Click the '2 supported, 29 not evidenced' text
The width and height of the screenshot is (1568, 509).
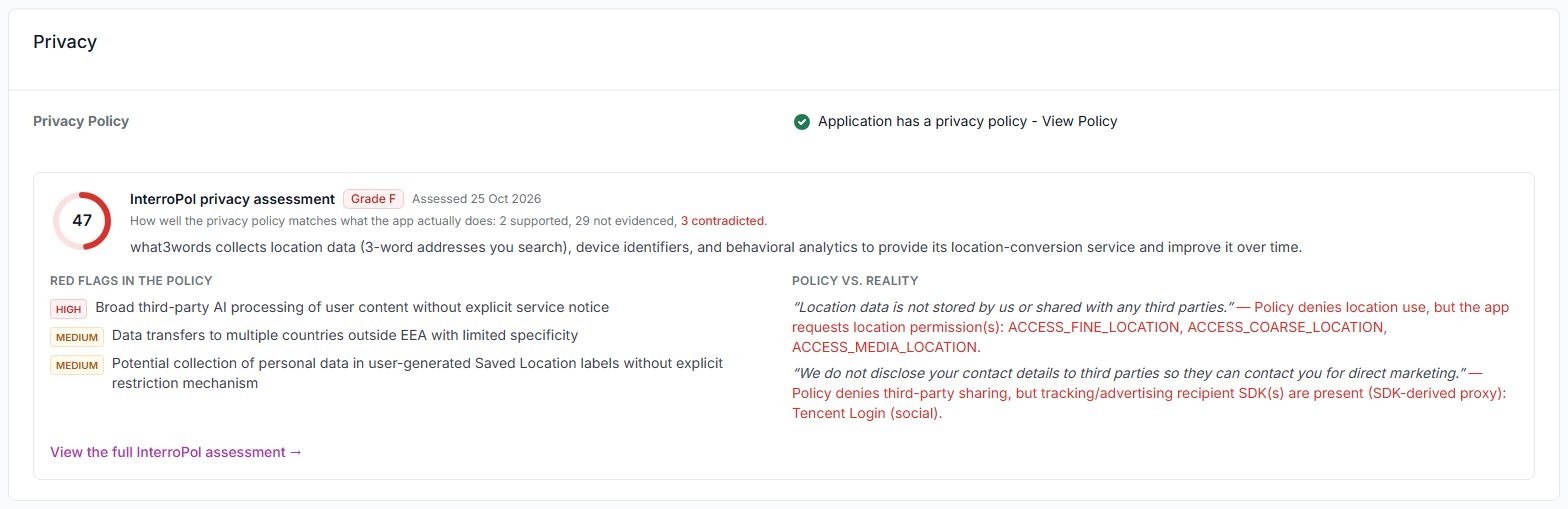click(588, 220)
